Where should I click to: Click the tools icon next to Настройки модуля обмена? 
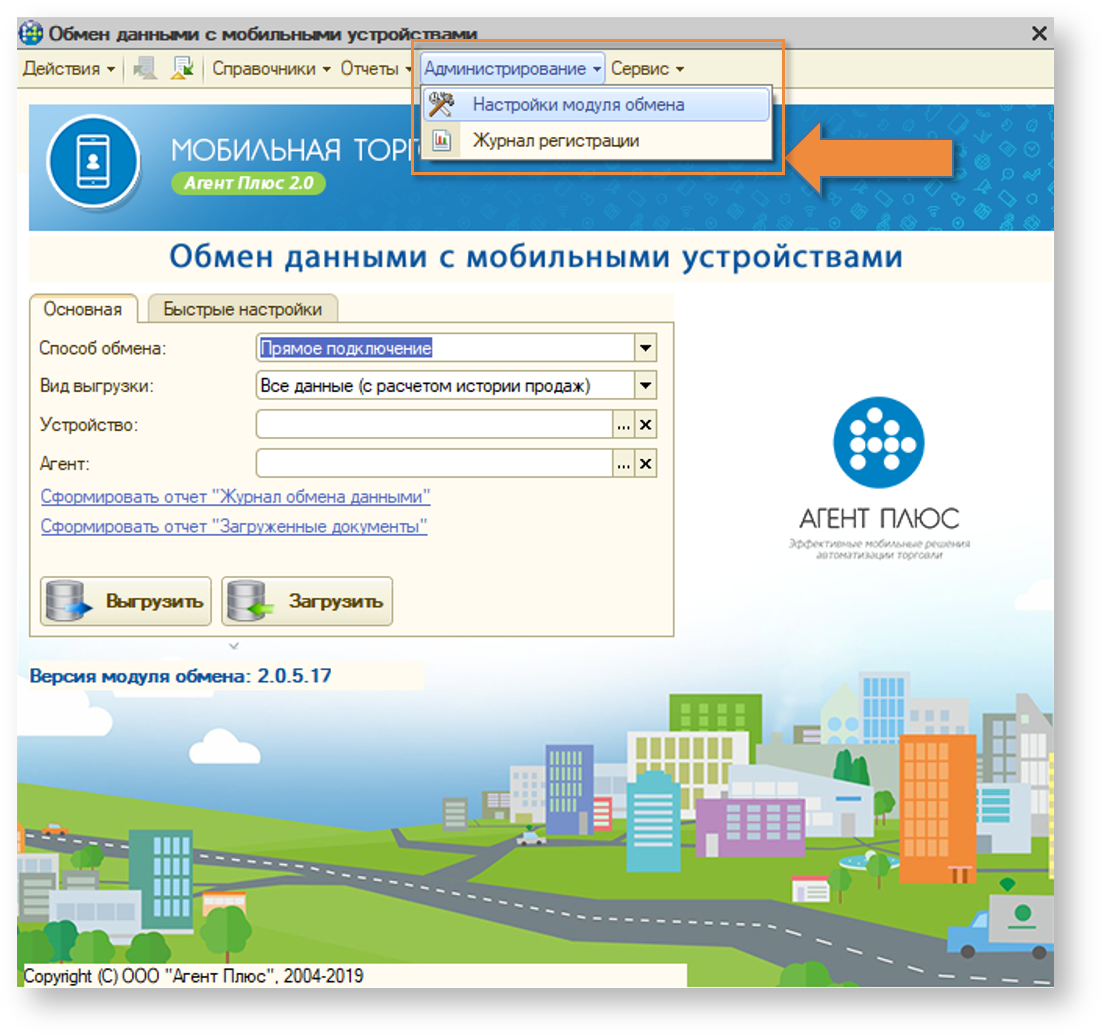[x=441, y=105]
